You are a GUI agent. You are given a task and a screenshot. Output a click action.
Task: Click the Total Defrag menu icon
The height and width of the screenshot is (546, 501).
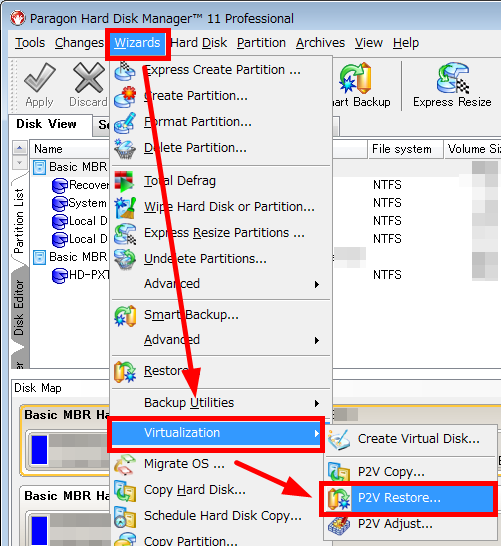[x=124, y=181]
